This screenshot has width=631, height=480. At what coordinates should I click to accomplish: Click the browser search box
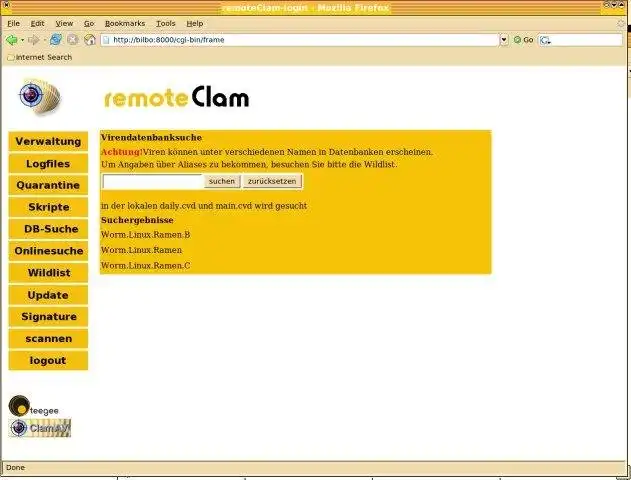581,40
